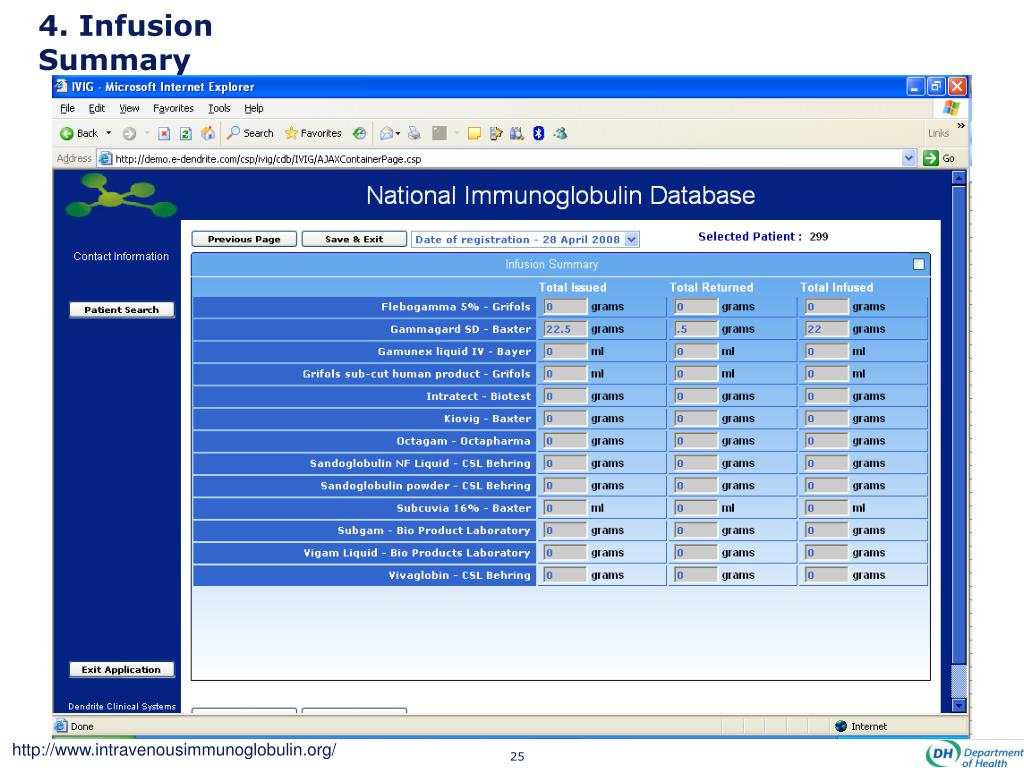Screen dimensions: 1024x768
Task: Click the 'Selected Patient : 299' text
Action: click(763, 237)
